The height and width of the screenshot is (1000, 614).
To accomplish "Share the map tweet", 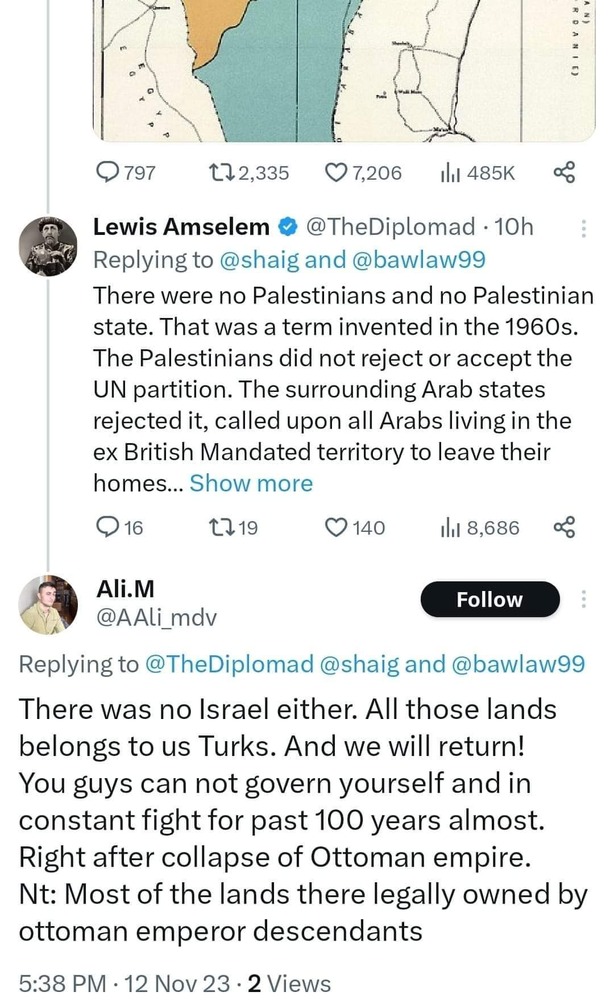I will click(564, 173).
